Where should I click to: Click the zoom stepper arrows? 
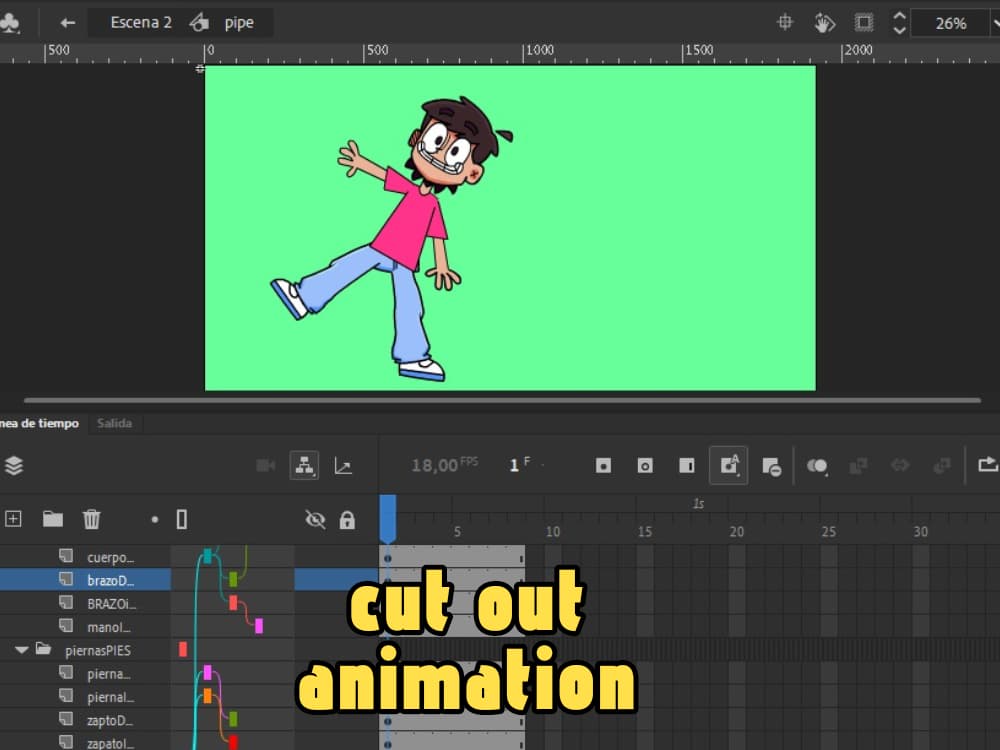coord(899,24)
